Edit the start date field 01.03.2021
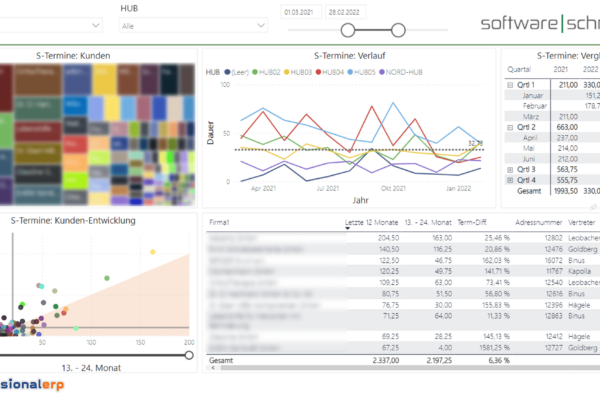This screenshot has width=600, height=400. coord(301,12)
